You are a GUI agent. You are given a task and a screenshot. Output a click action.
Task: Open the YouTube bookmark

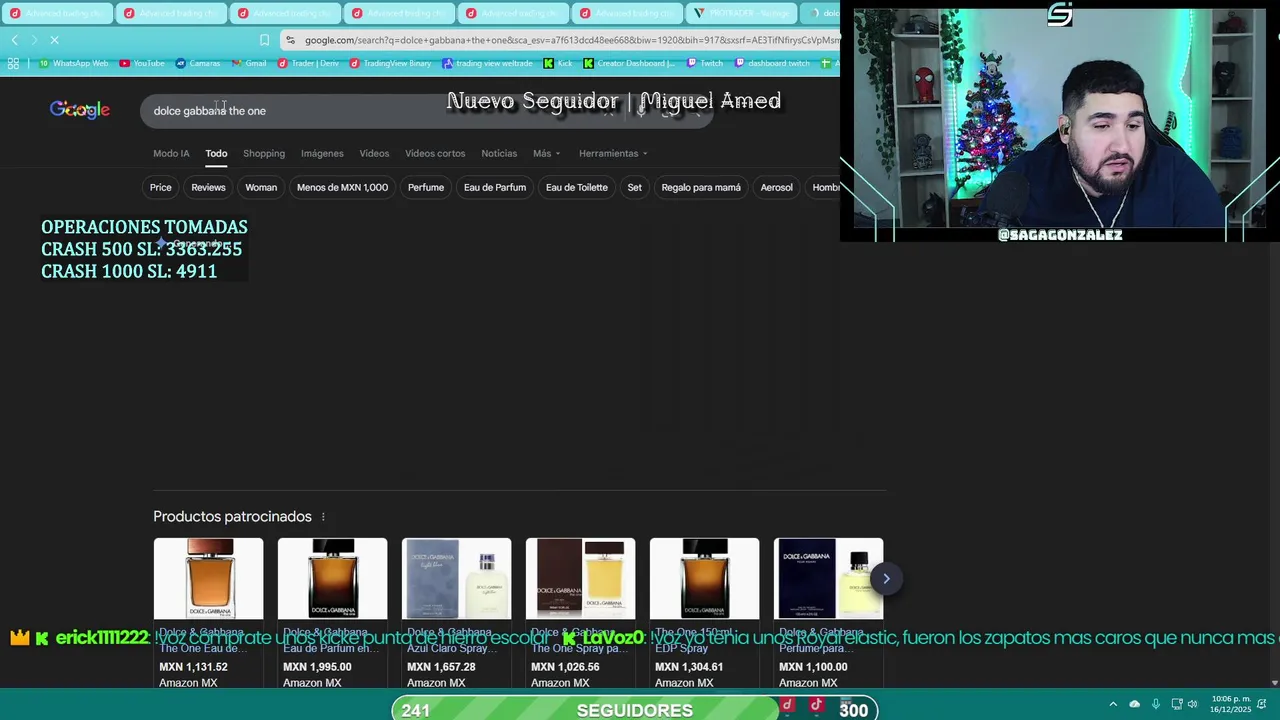pyautogui.click(x=142, y=63)
